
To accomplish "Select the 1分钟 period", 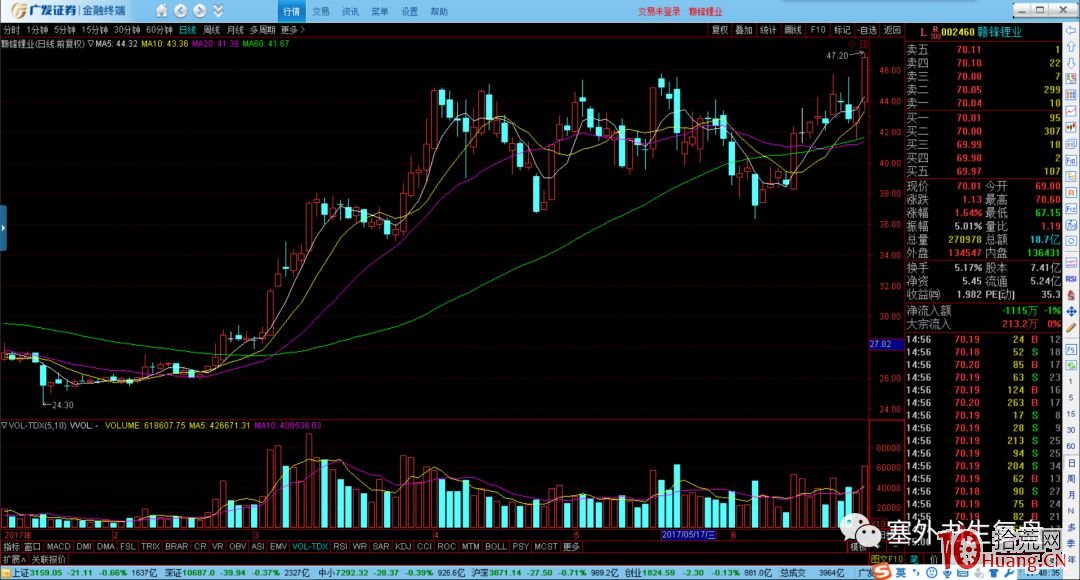I will [x=37, y=30].
